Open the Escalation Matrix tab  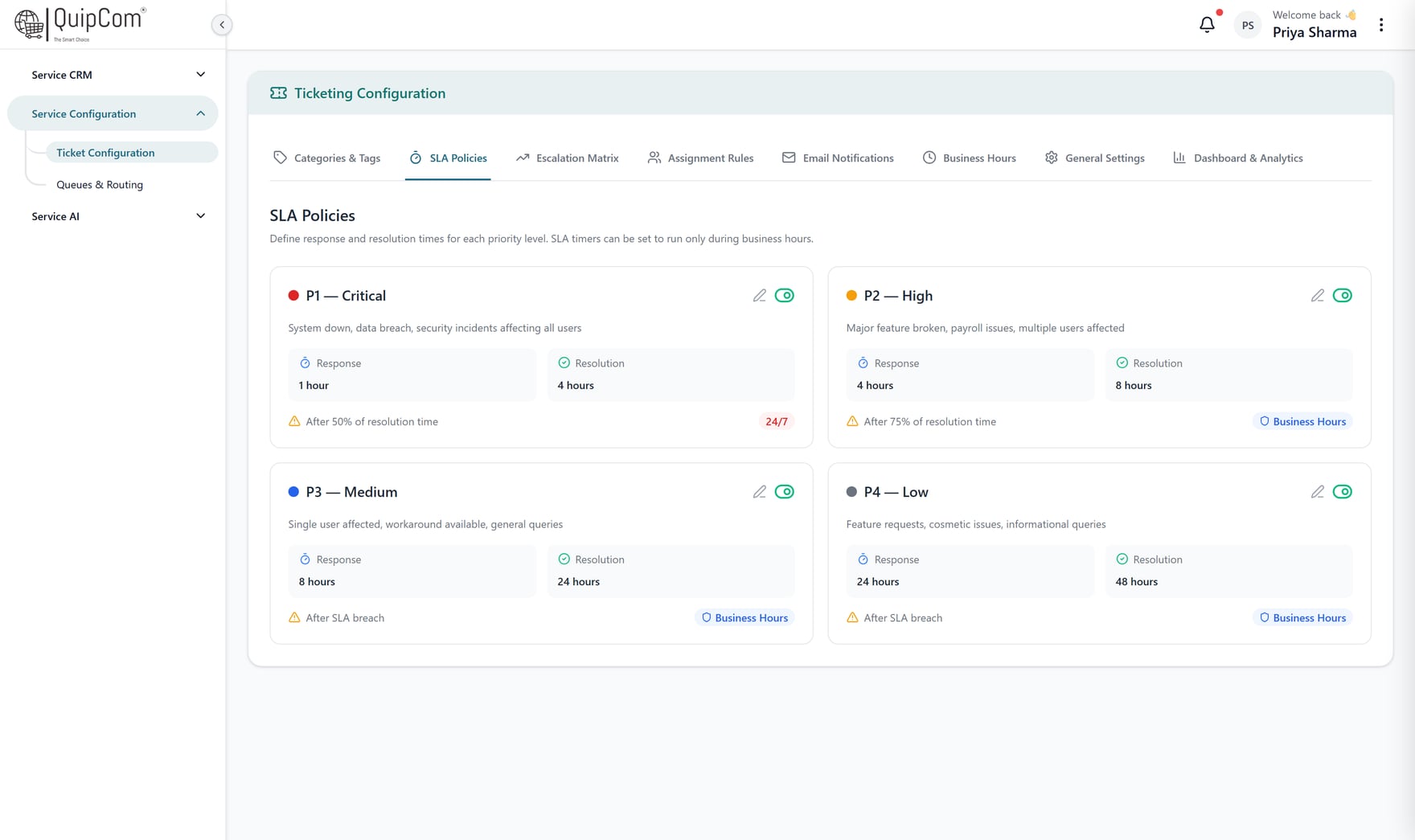(568, 158)
